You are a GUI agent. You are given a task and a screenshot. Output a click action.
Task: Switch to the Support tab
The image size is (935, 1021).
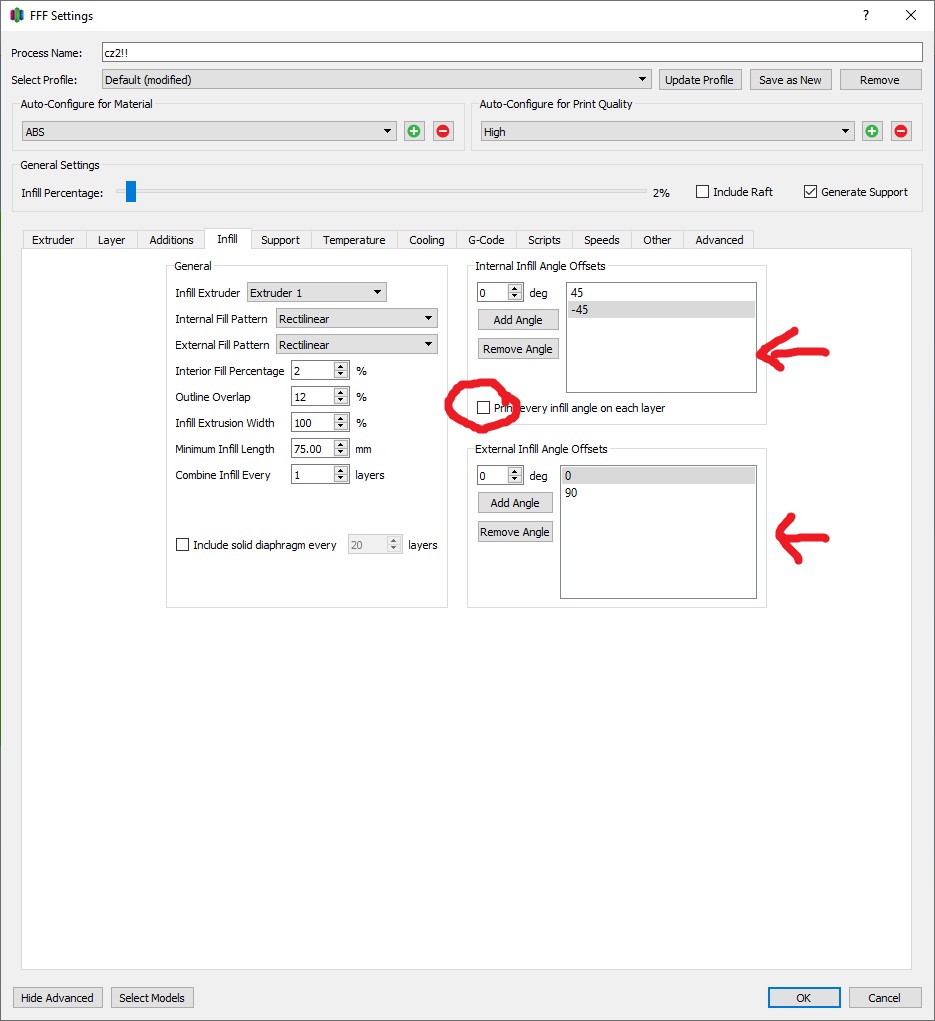(281, 240)
